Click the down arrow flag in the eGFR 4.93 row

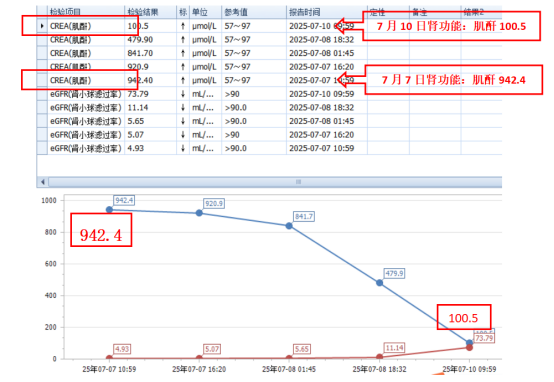[x=183, y=148]
